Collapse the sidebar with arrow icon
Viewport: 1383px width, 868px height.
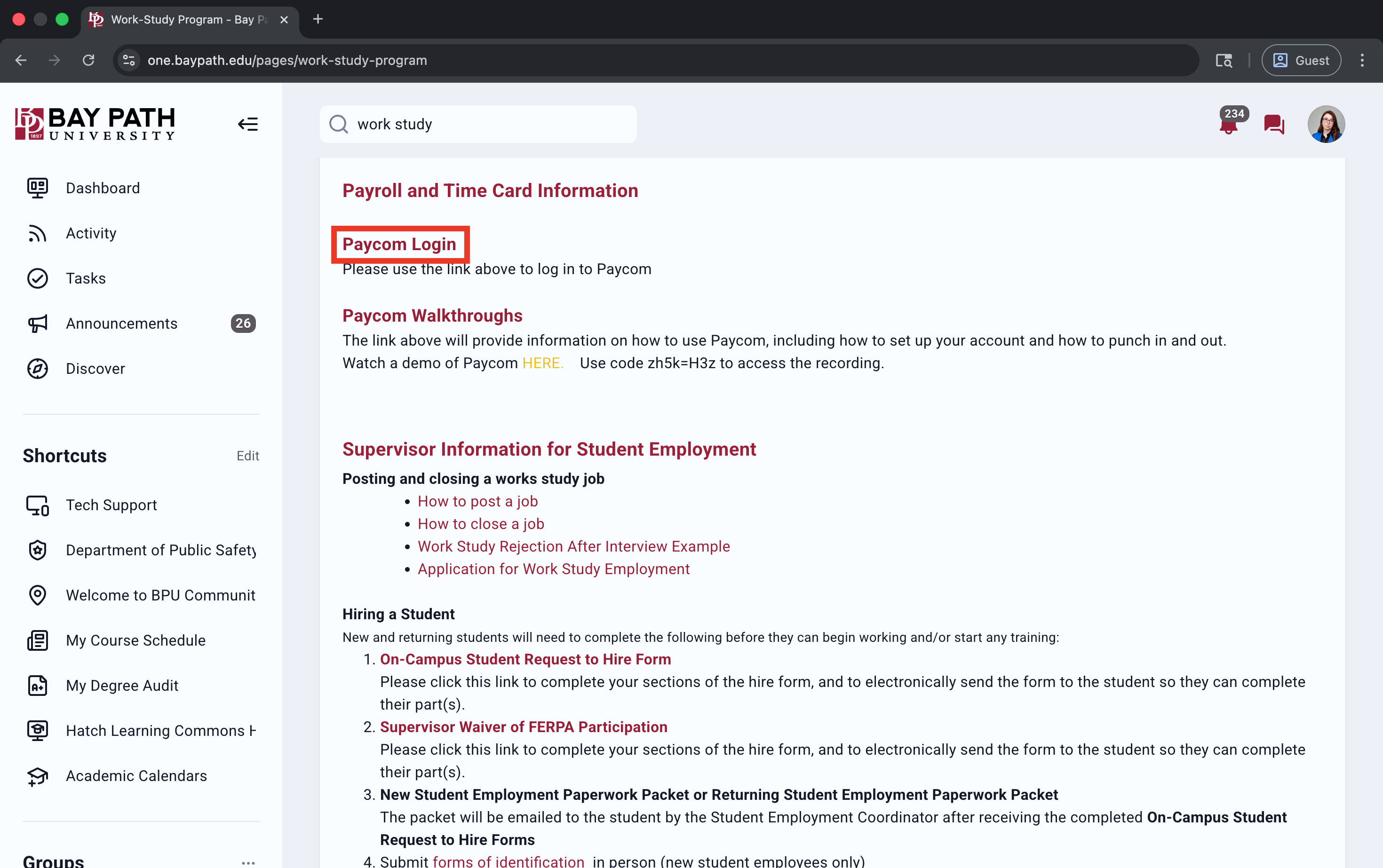tap(247, 124)
